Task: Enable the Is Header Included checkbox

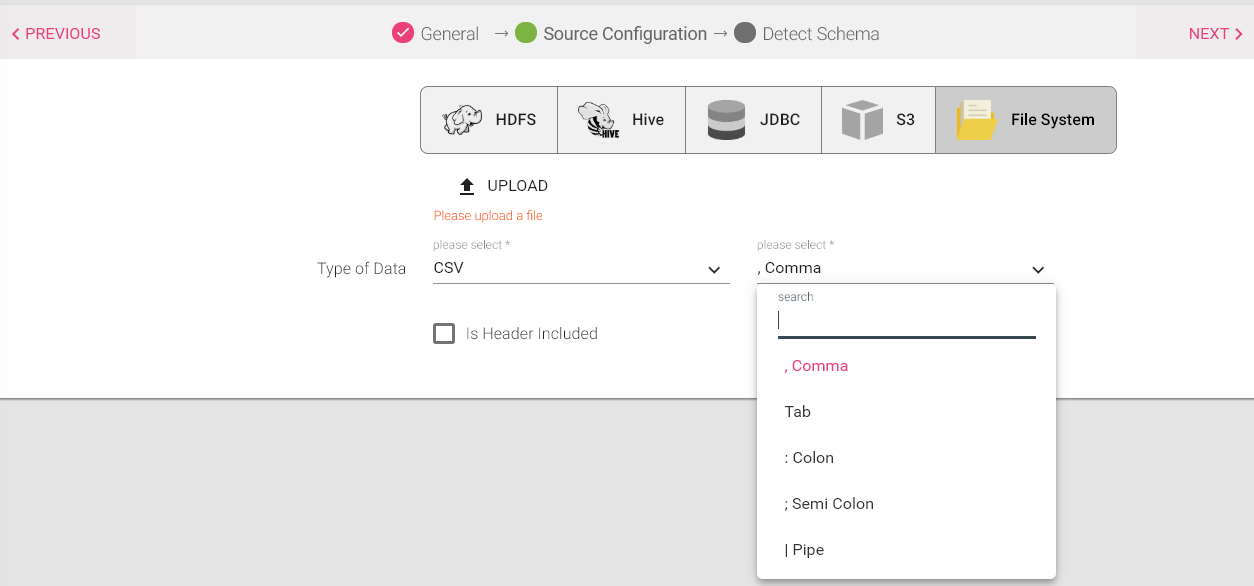Action: [444, 333]
